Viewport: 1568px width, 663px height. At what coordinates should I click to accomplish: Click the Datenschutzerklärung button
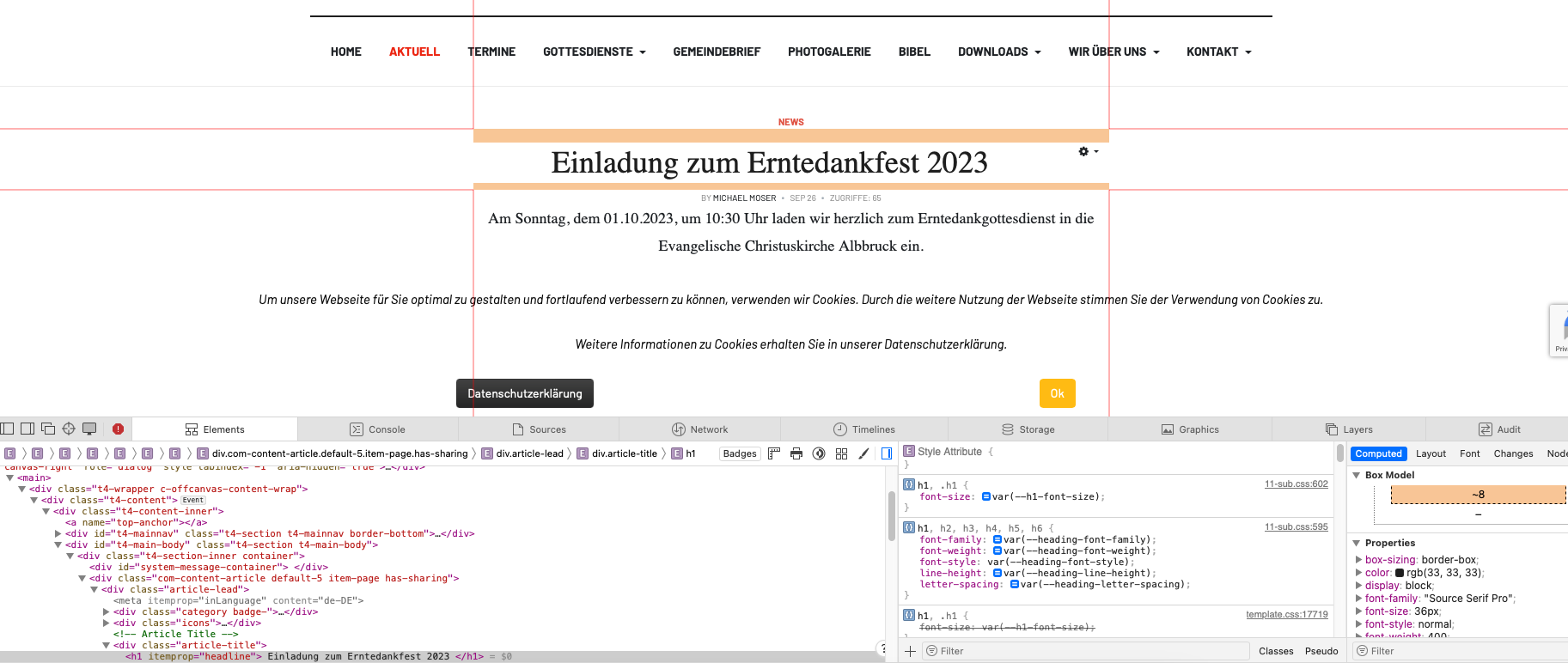tap(525, 393)
